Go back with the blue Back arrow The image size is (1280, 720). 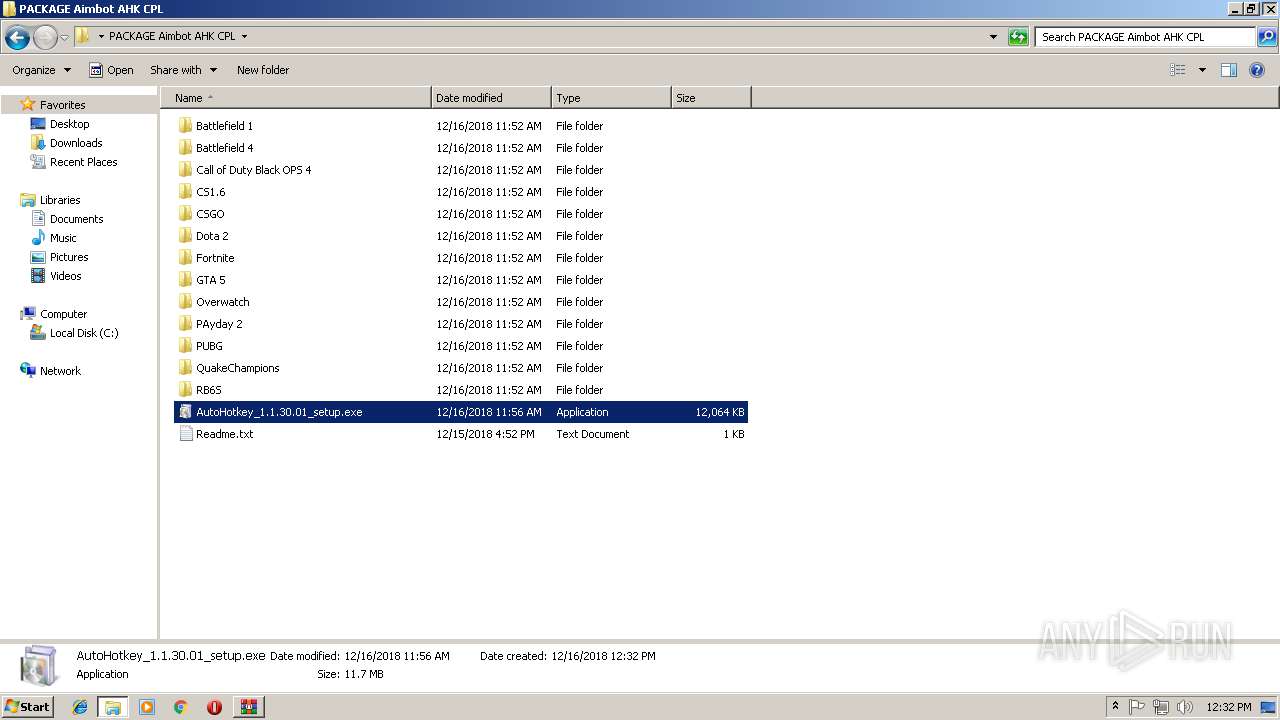tap(17, 38)
